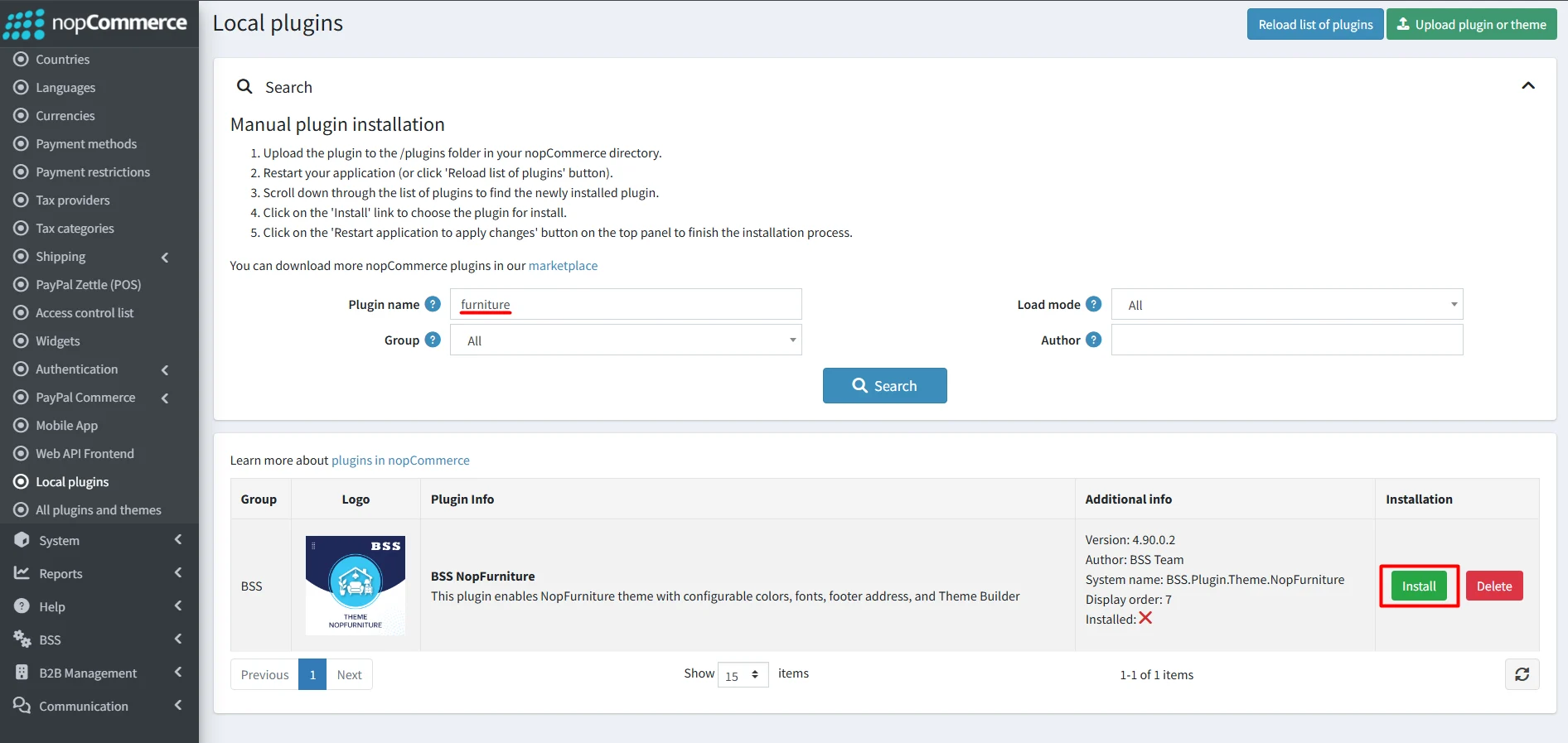Image resolution: width=1568 pixels, height=743 pixels.
Task: Click the Reports chart icon in sidebar
Action: coord(22,572)
